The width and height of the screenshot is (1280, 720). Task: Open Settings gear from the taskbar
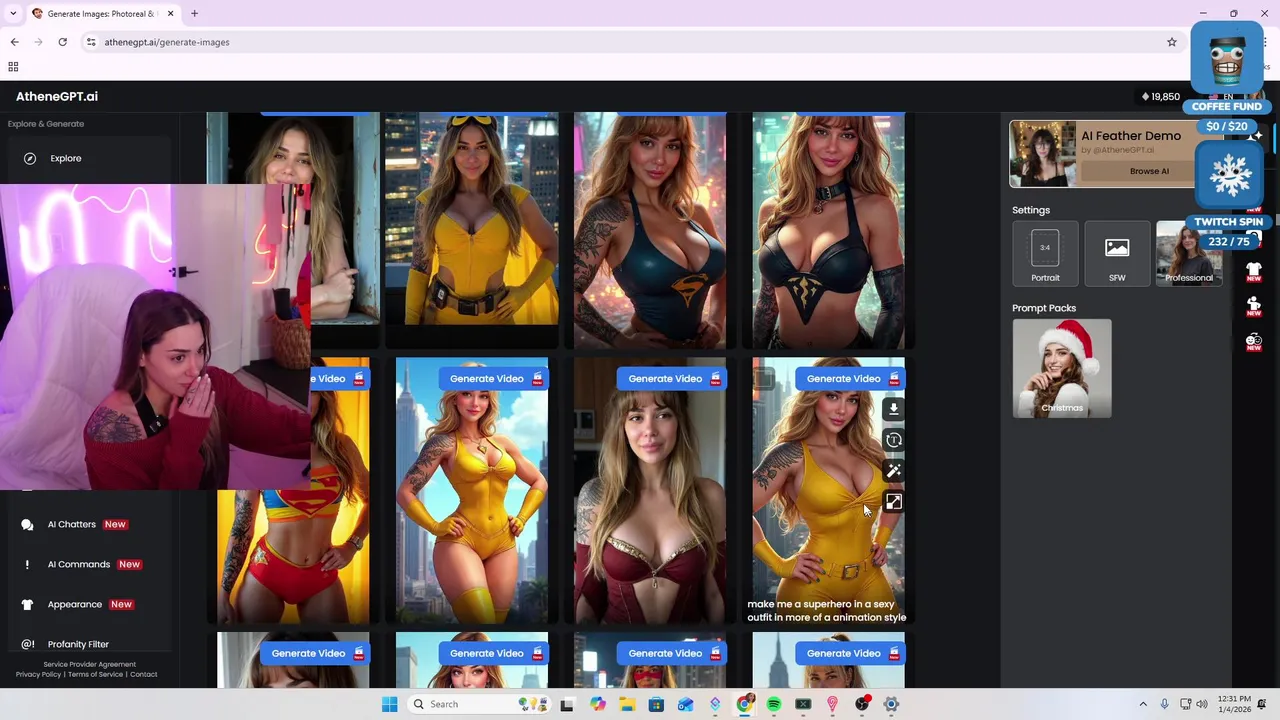tap(891, 704)
